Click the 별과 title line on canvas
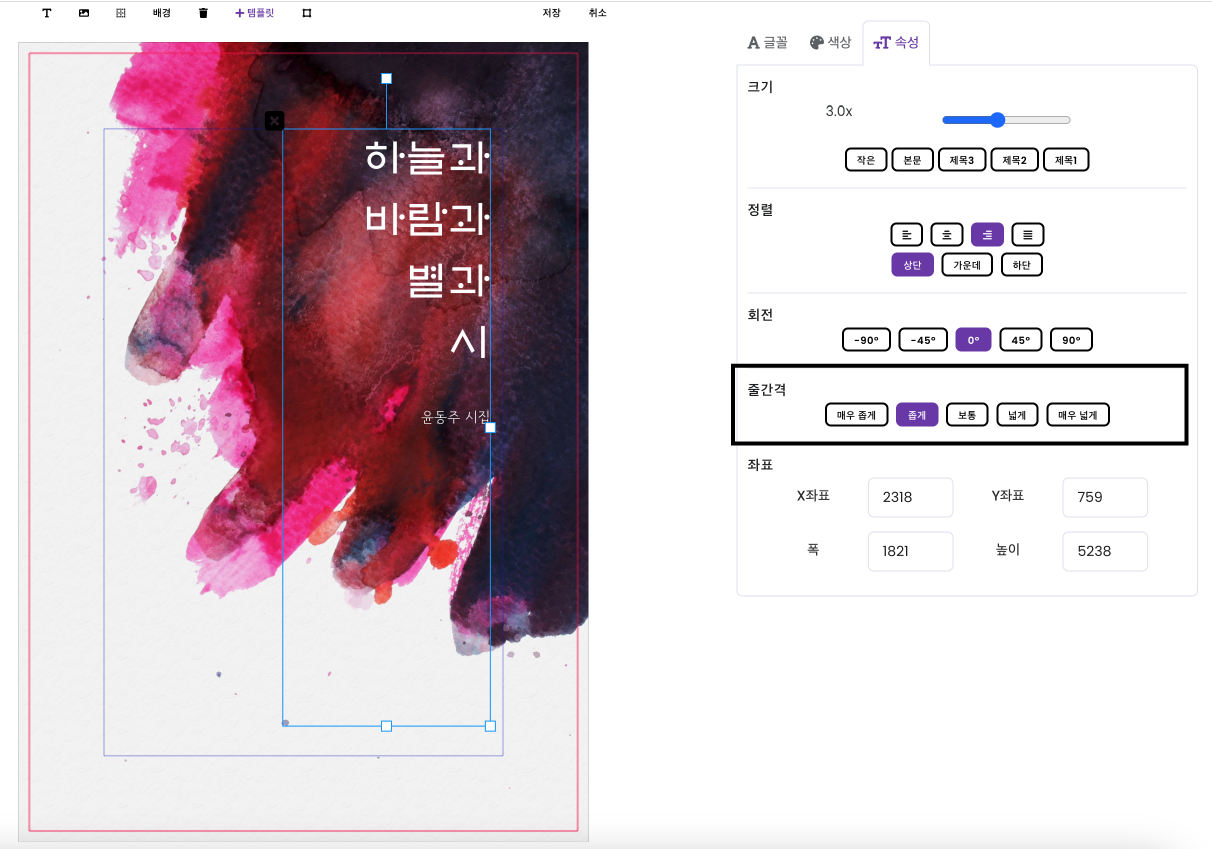 (448, 281)
